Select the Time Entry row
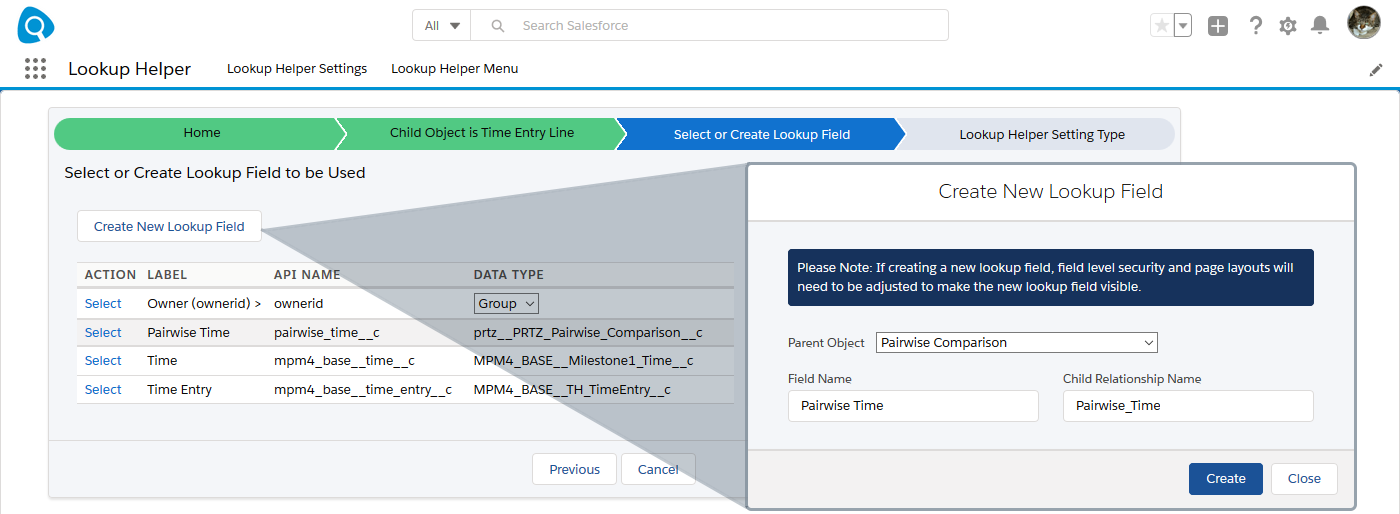Screen dimensions: 1400x514 103,389
